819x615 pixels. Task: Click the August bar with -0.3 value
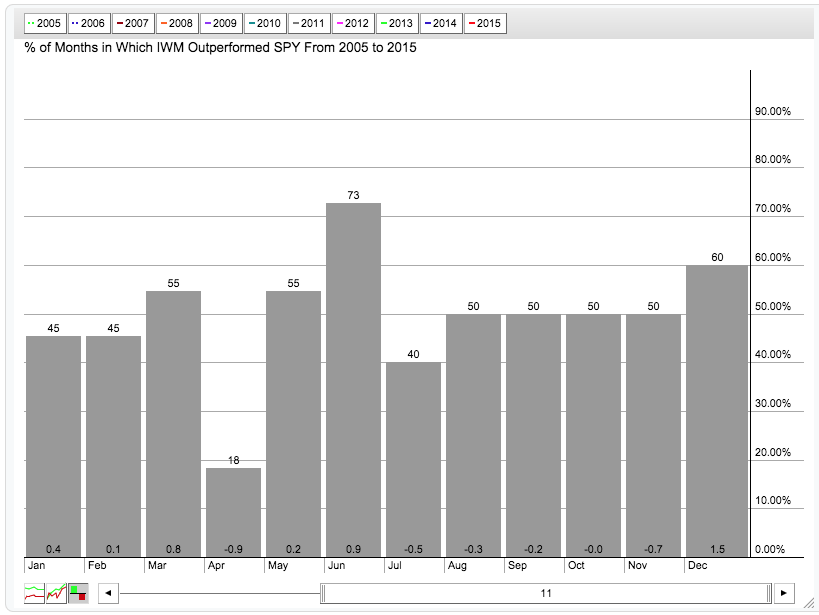pyautogui.click(x=474, y=436)
